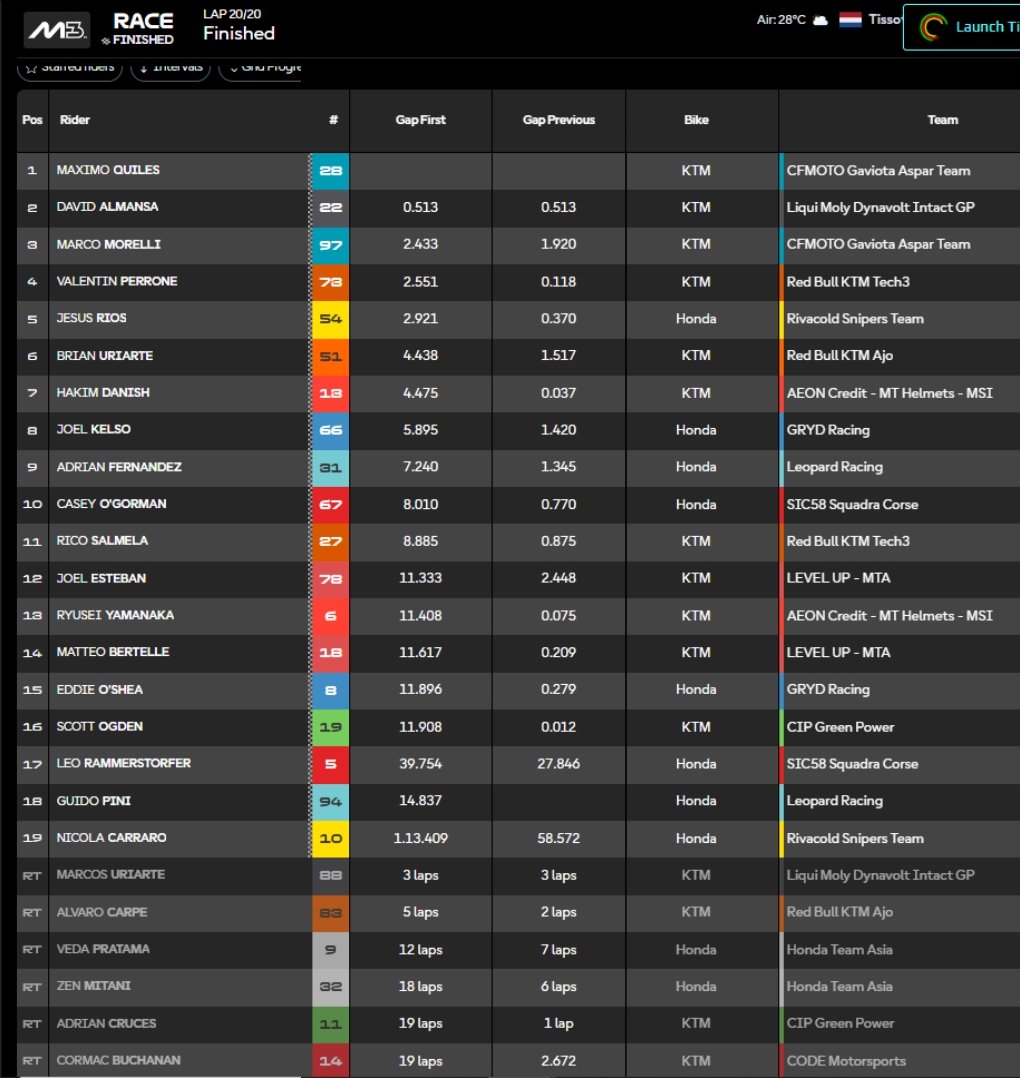Click 12 laps gap for Veda Pratama

[421, 949]
